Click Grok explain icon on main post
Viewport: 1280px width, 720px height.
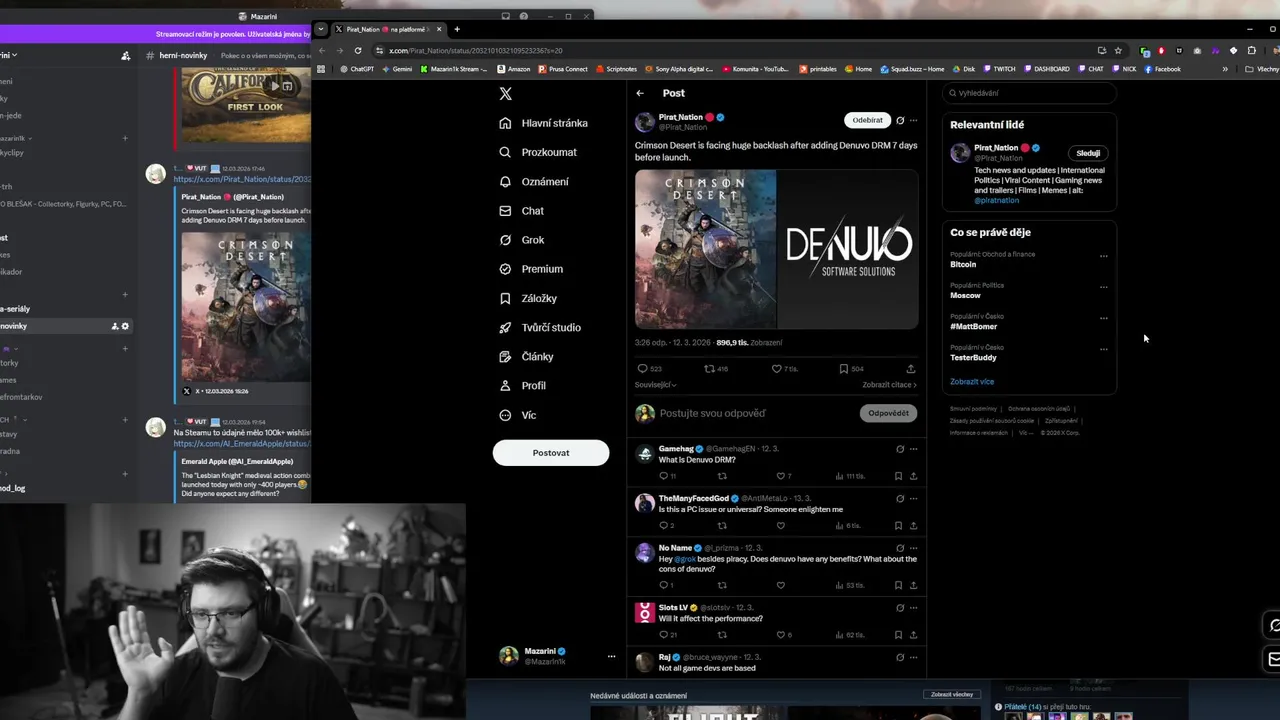point(900,120)
